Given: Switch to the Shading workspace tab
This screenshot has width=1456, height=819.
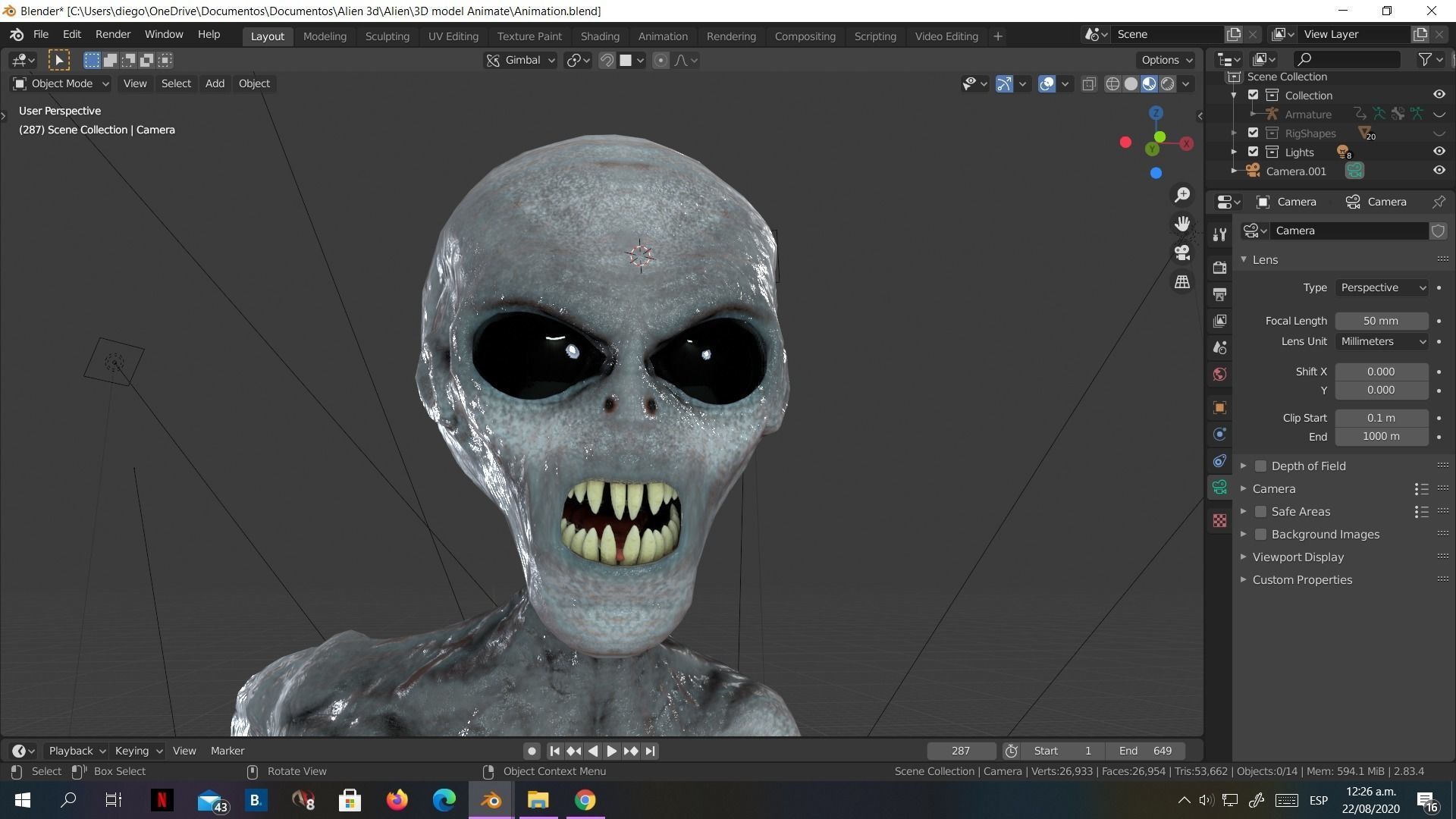Looking at the screenshot, I should coord(599,36).
